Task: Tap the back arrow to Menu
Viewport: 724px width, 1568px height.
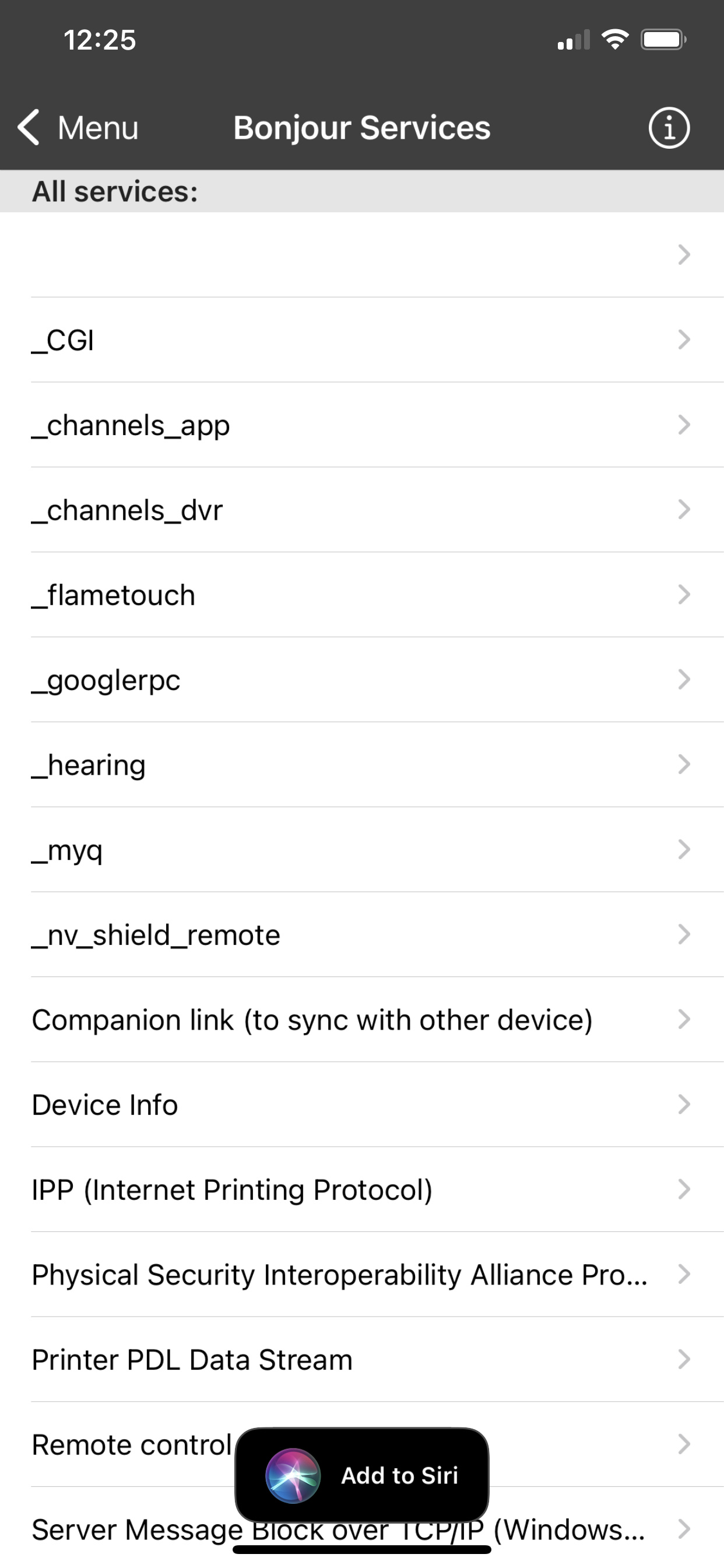Action: [x=29, y=128]
